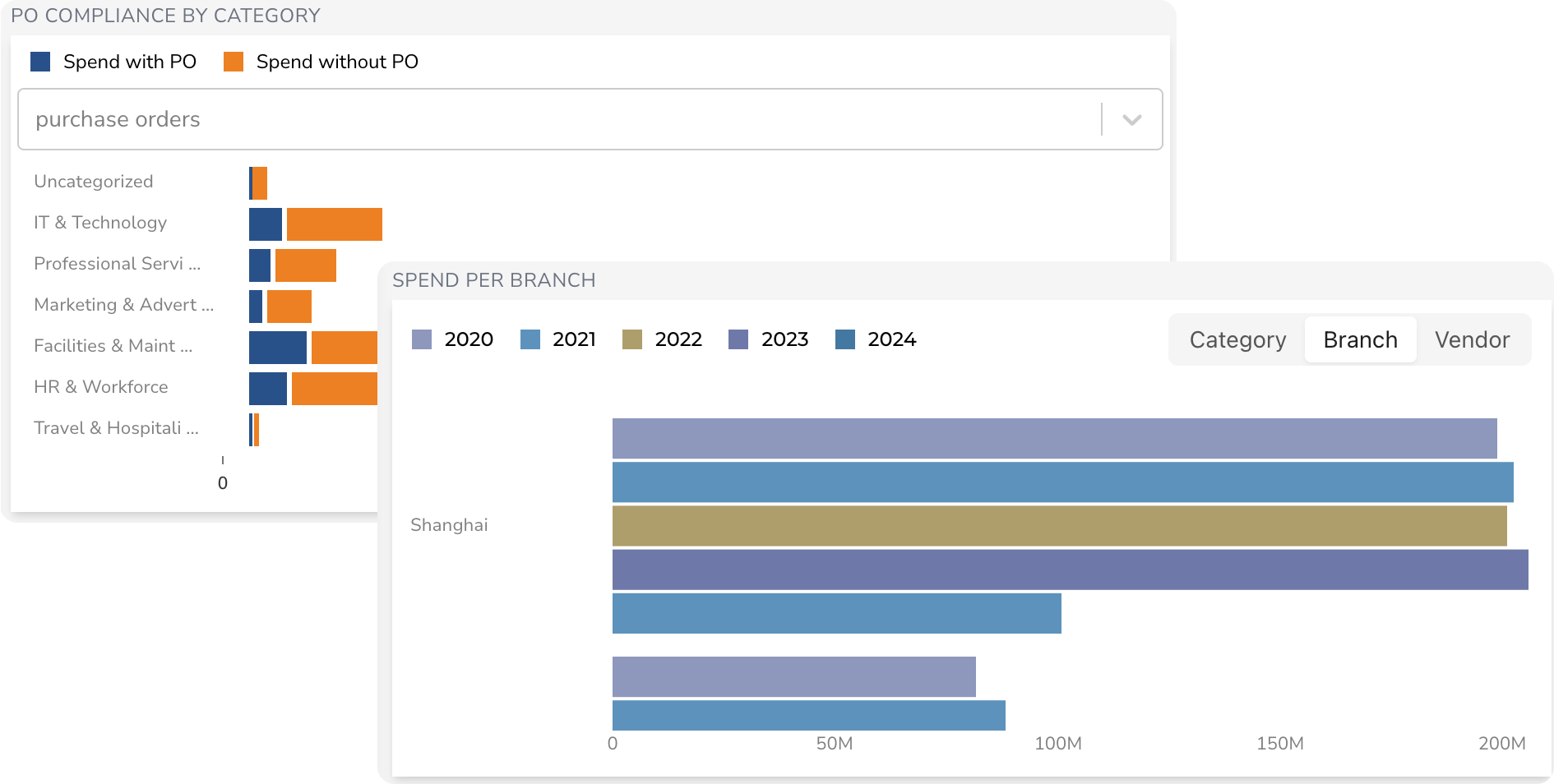Image resolution: width=1554 pixels, height=784 pixels.
Task: Click the 50M axis tick label
Action: [835, 744]
